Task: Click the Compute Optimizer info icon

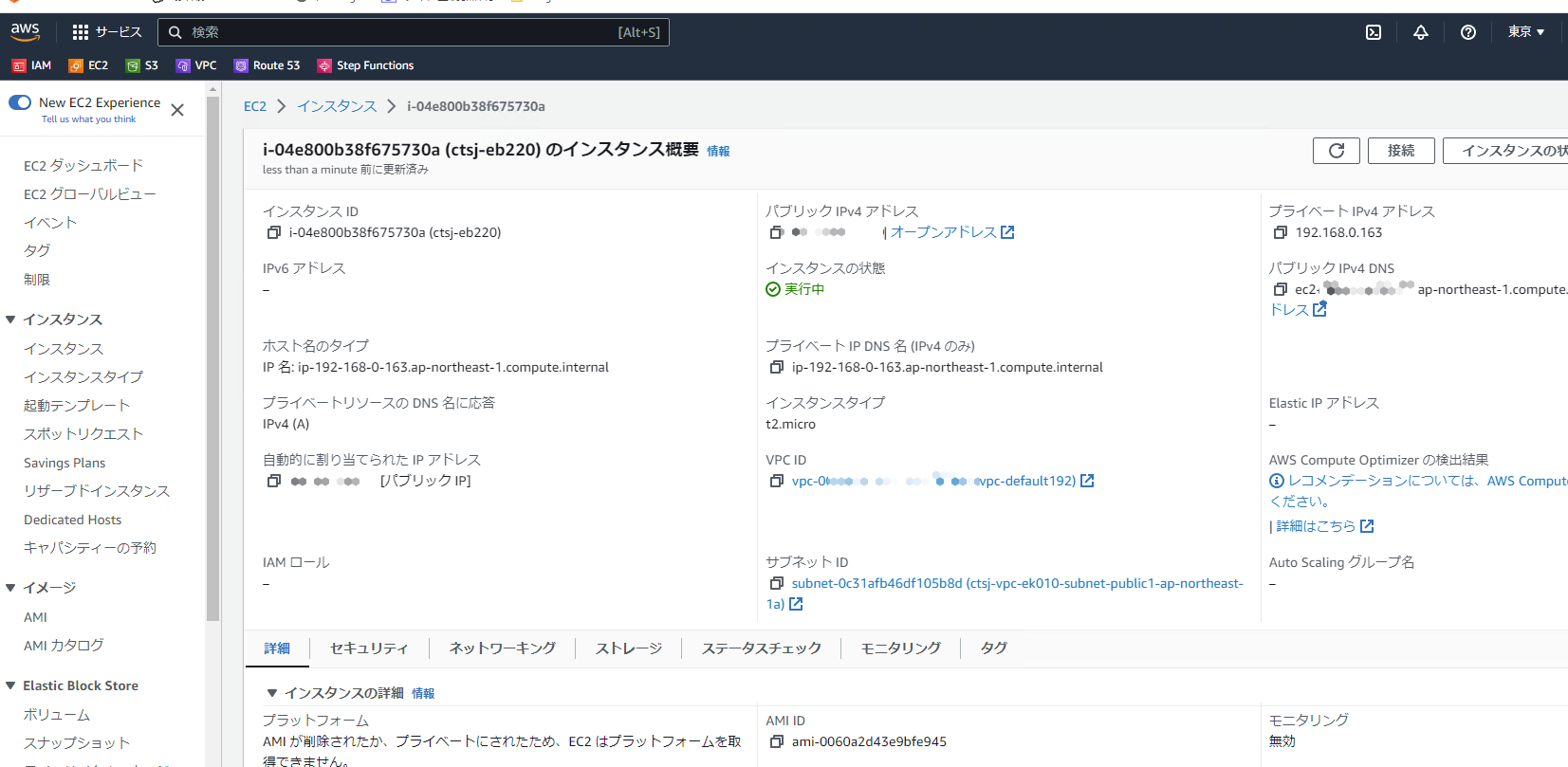Action: click(1277, 481)
